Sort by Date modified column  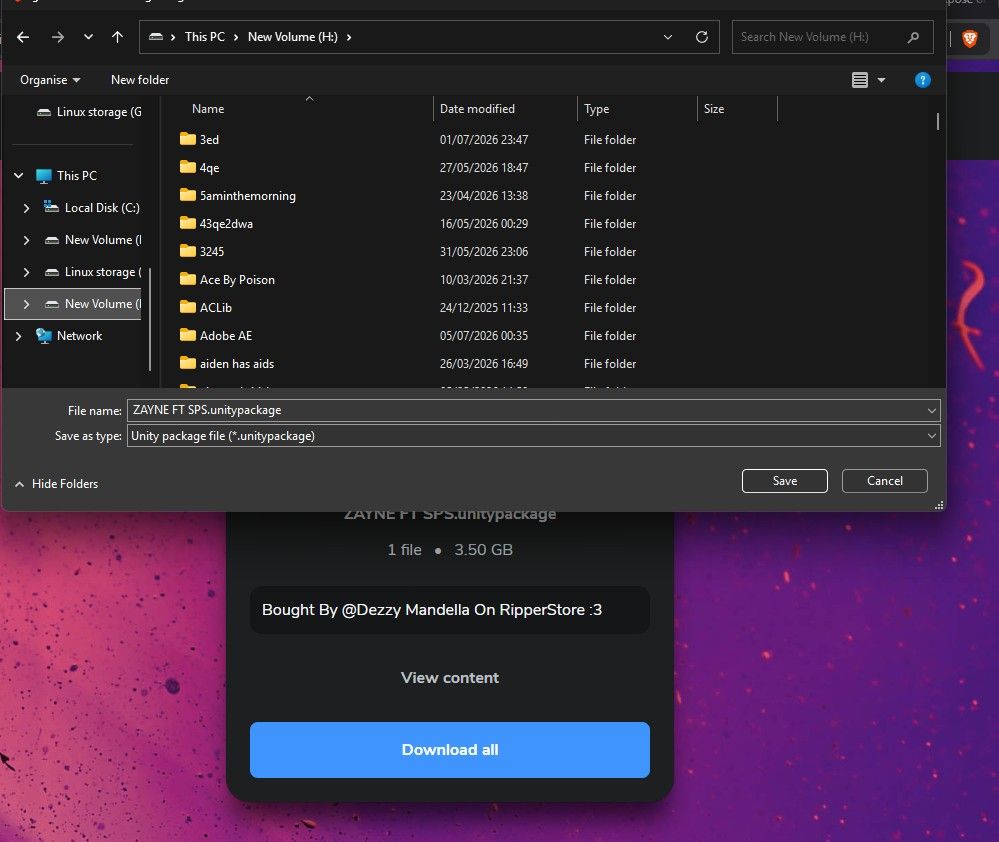pos(477,109)
